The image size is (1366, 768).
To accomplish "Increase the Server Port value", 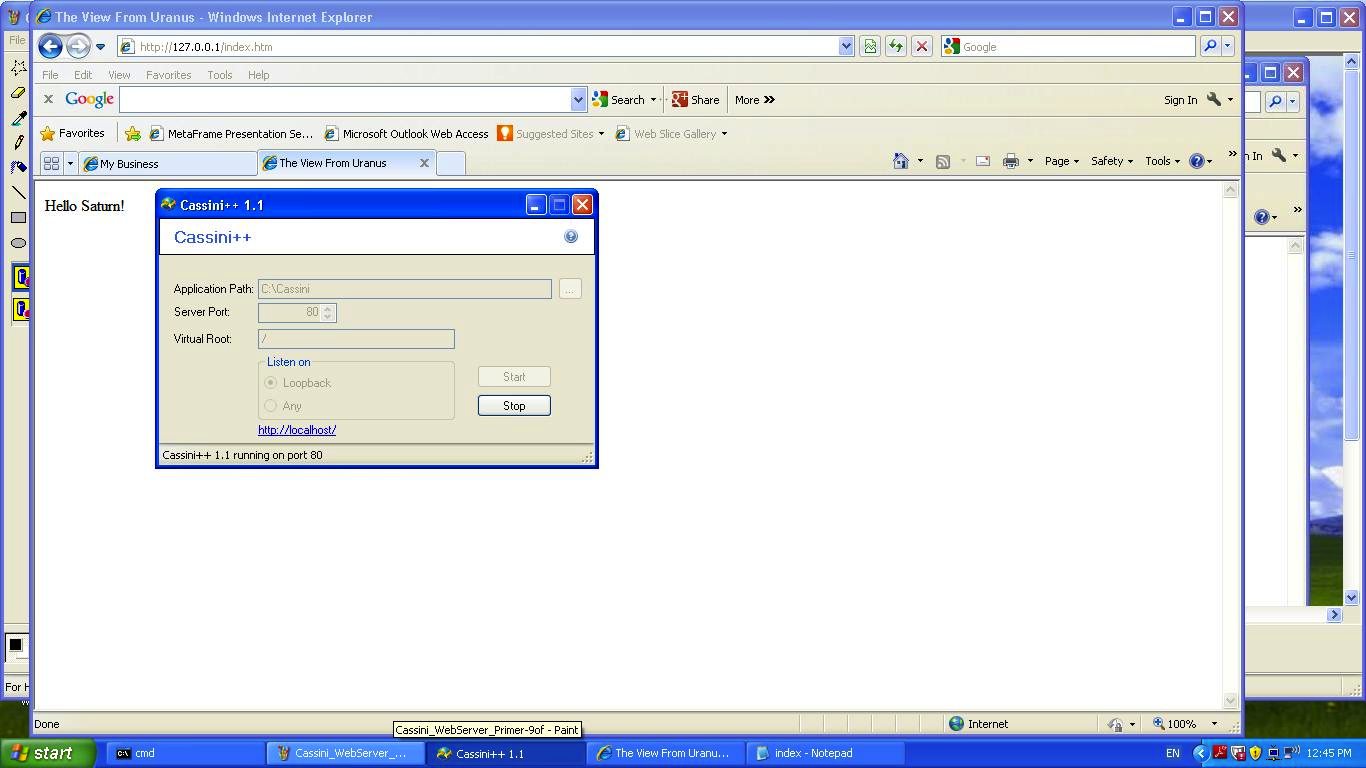I will point(328,308).
